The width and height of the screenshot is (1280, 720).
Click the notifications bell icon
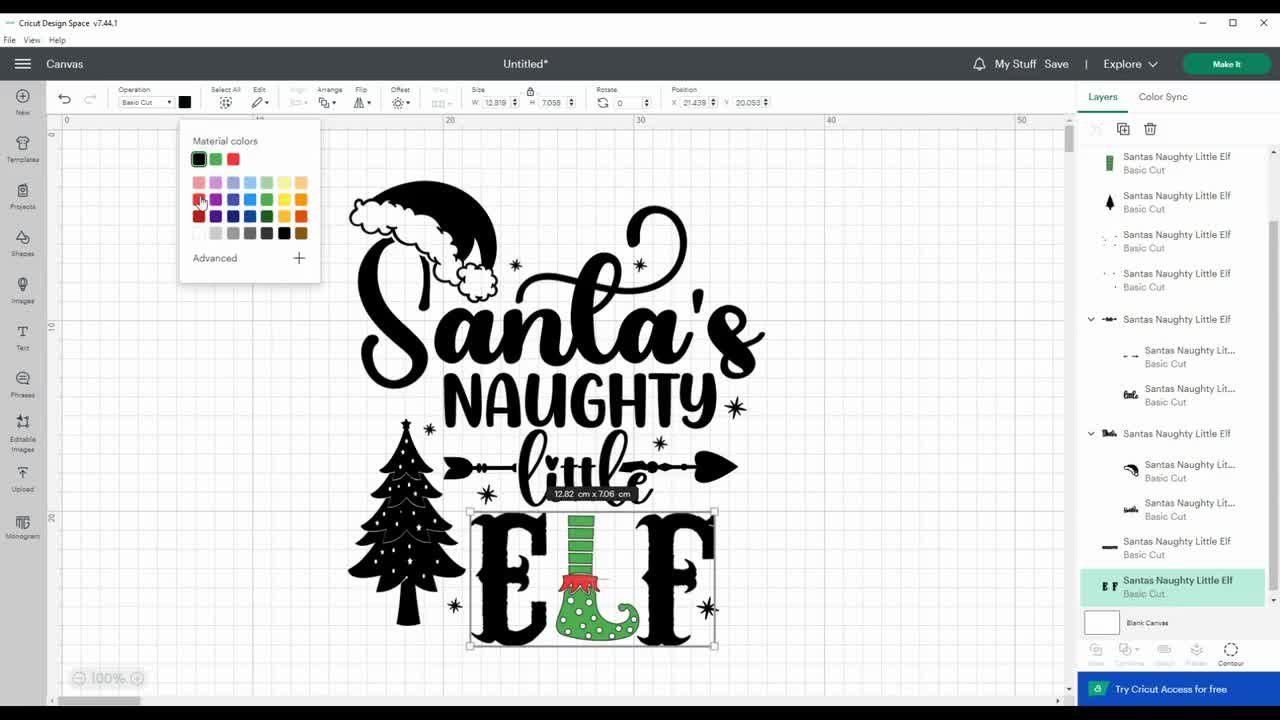(x=979, y=64)
